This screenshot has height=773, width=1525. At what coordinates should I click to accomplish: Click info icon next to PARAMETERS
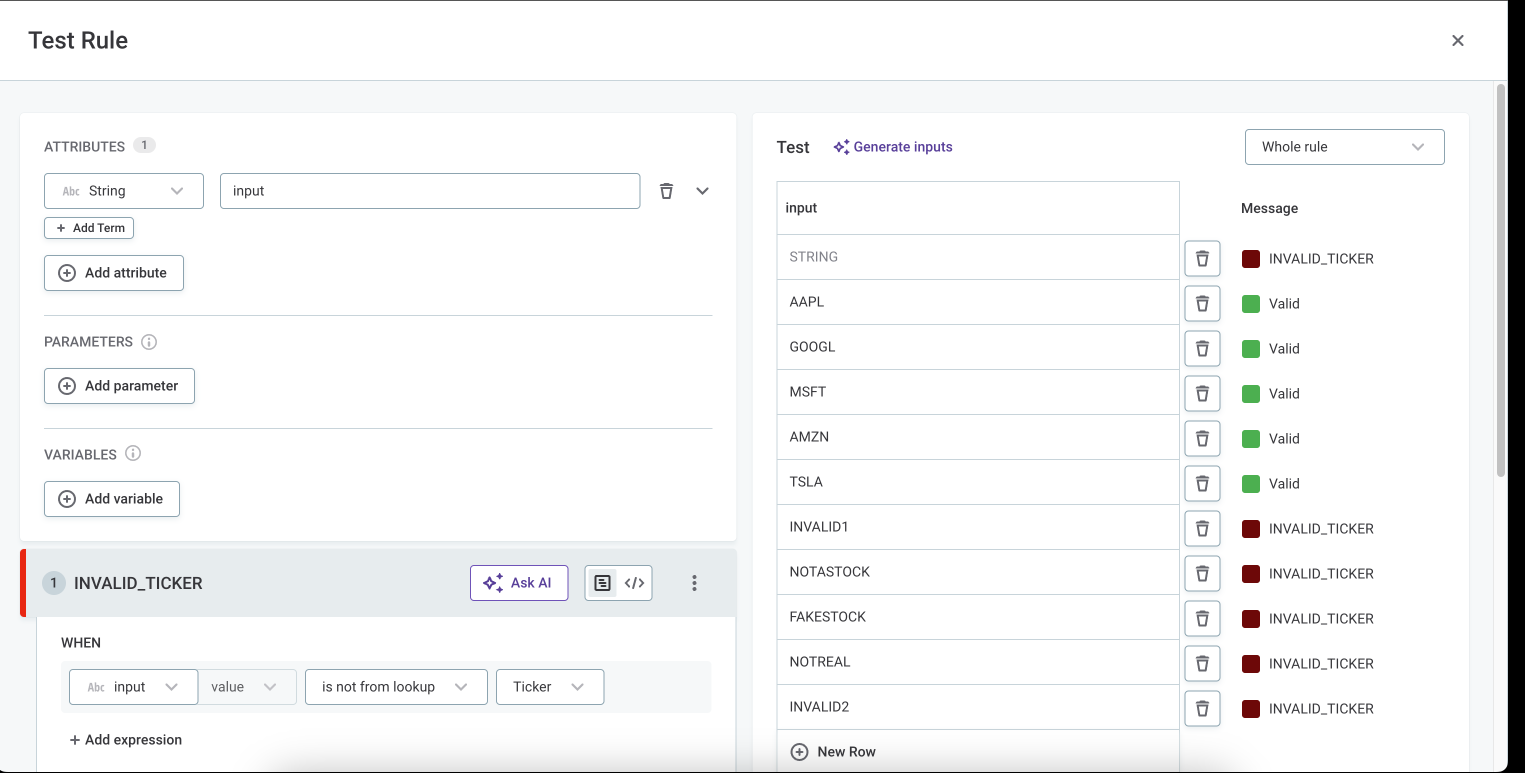[x=149, y=342]
